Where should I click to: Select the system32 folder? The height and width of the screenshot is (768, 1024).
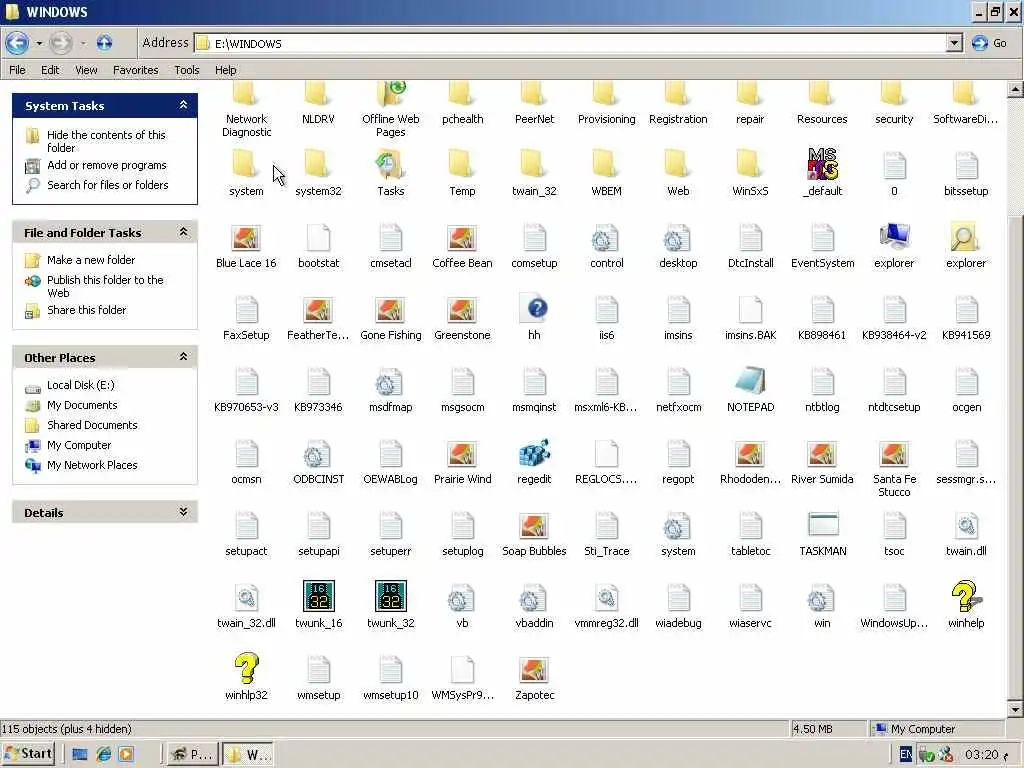click(x=319, y=164)
